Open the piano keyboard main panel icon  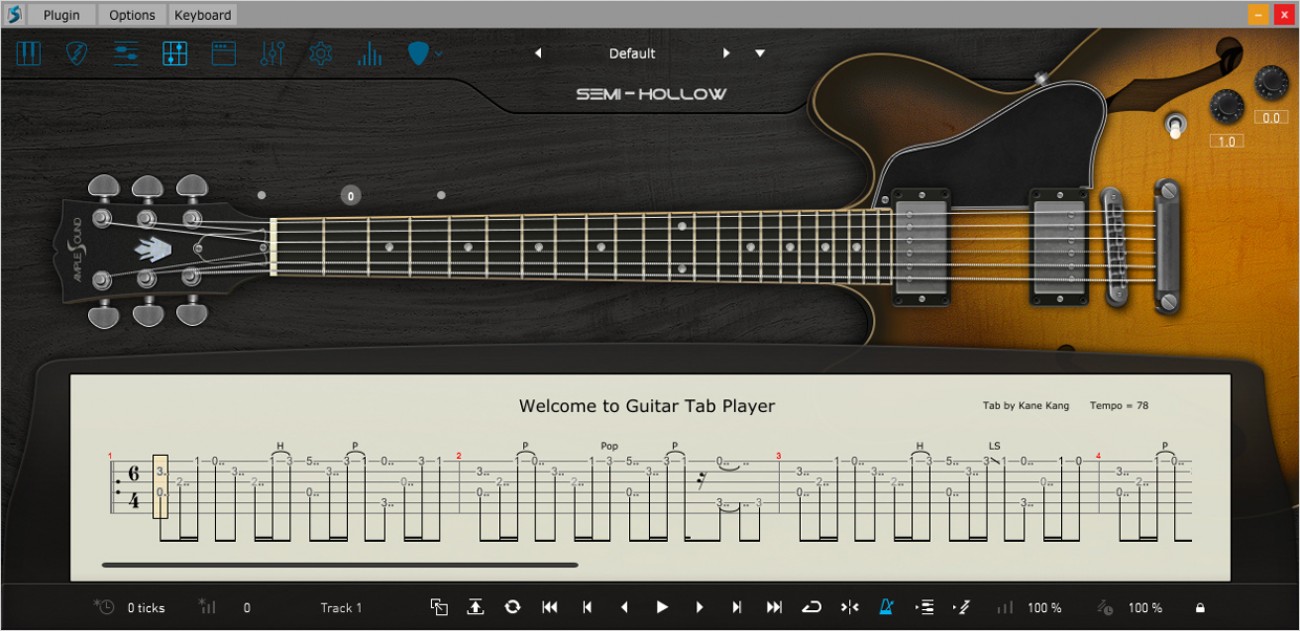point(28,54)
